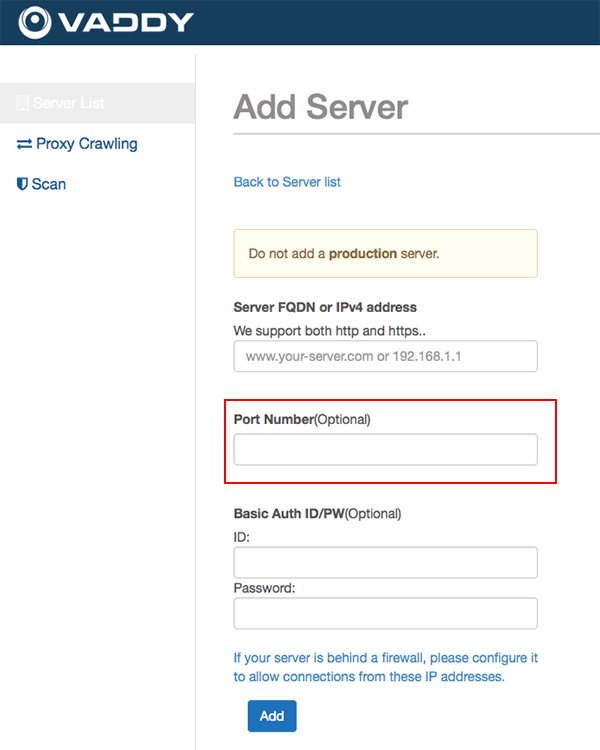Click into the Port Number input box
The image size is (600, 750).
(x=385, y=449)
